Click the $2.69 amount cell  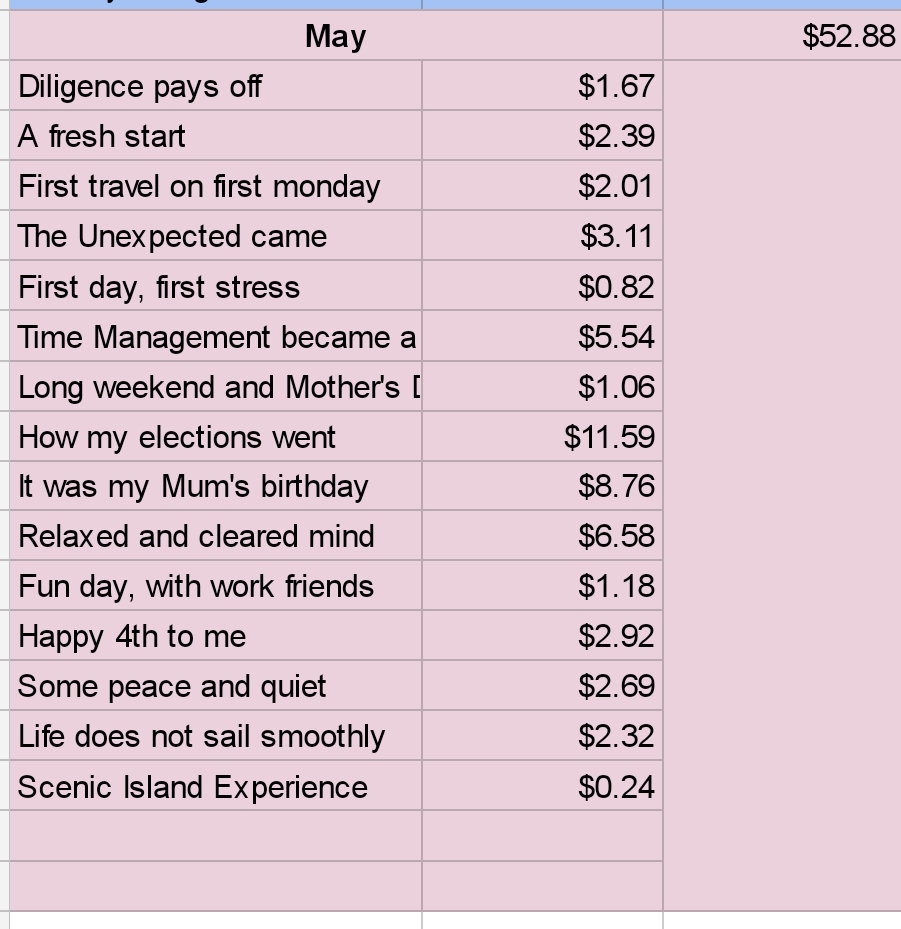(x=542, y=685)
